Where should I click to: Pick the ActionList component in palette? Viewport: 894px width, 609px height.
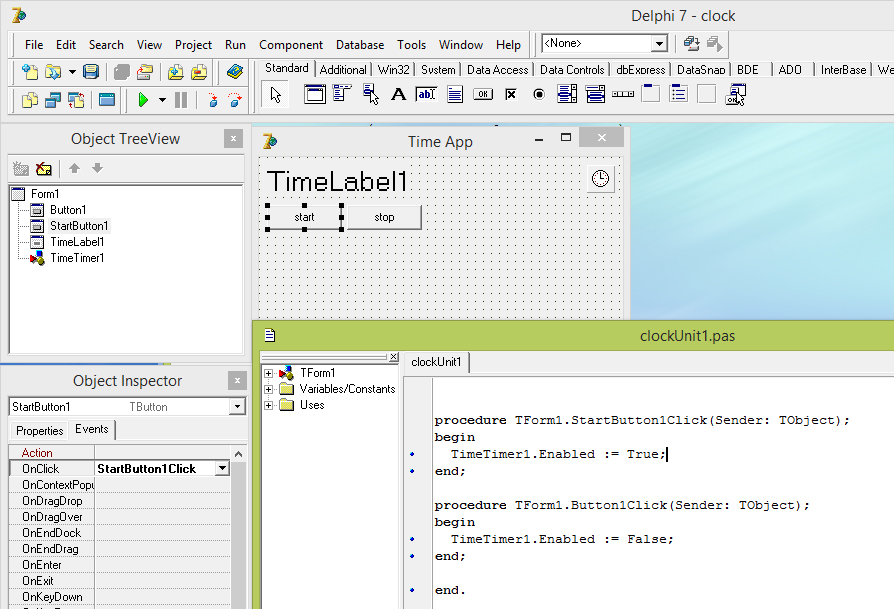click(x=735, y=94)
